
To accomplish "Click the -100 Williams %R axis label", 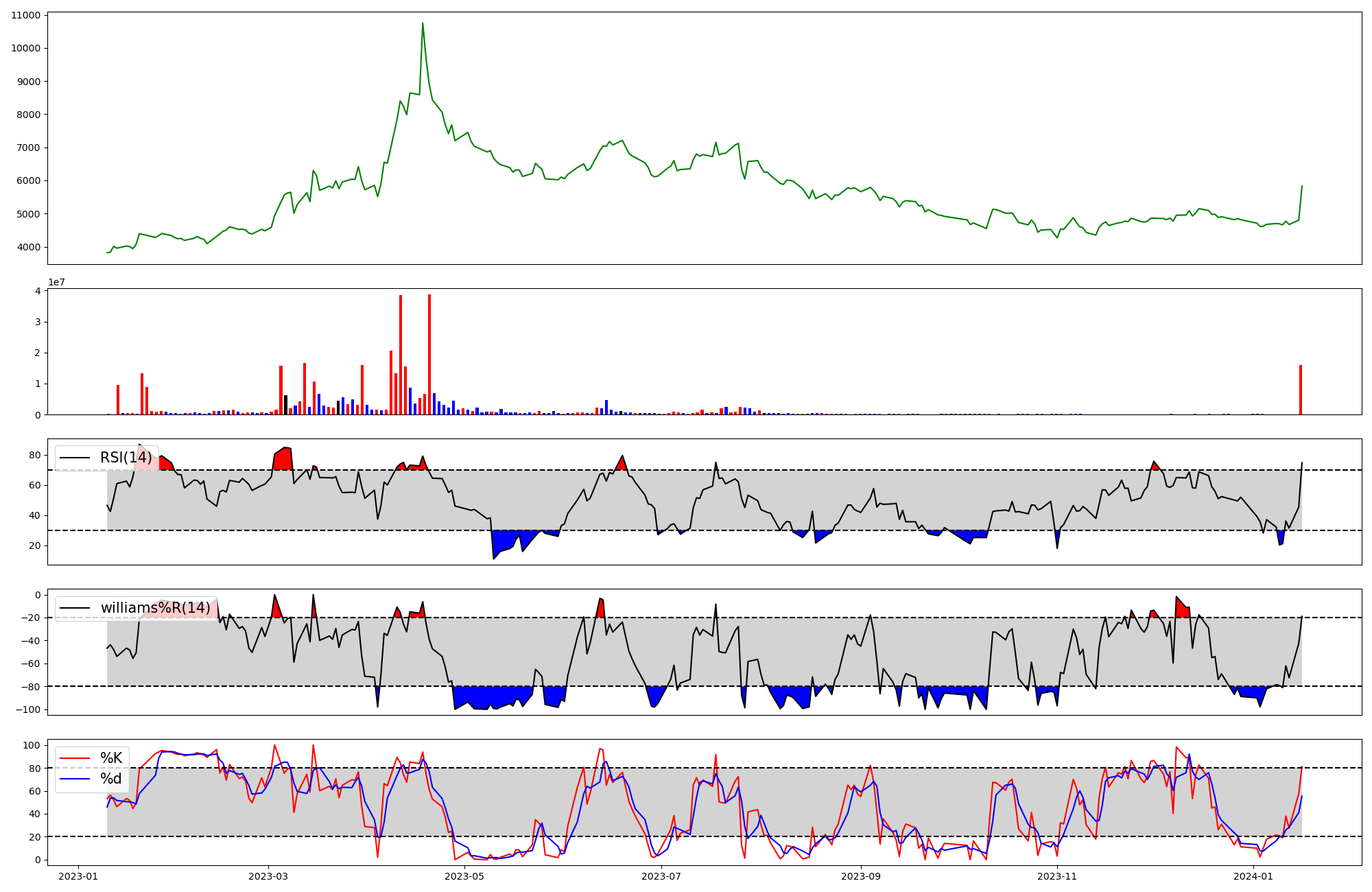I will pos(27,709).
